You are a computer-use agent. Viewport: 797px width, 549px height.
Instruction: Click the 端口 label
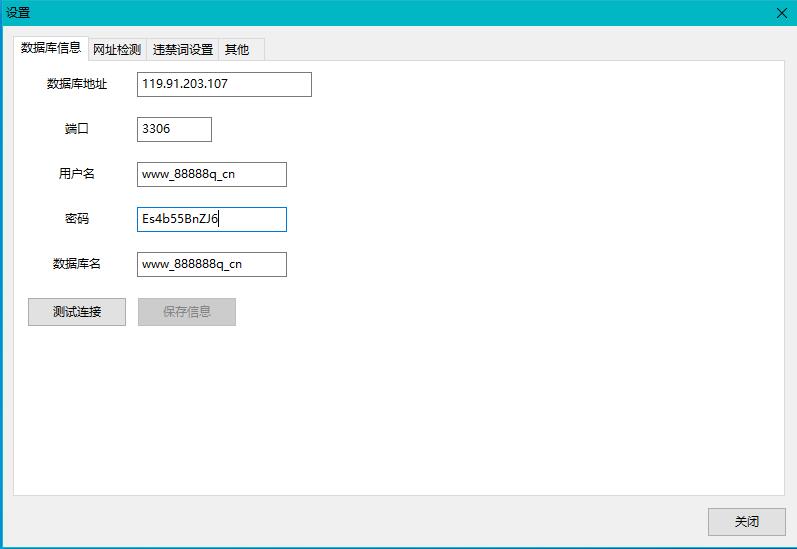point(77,129)
